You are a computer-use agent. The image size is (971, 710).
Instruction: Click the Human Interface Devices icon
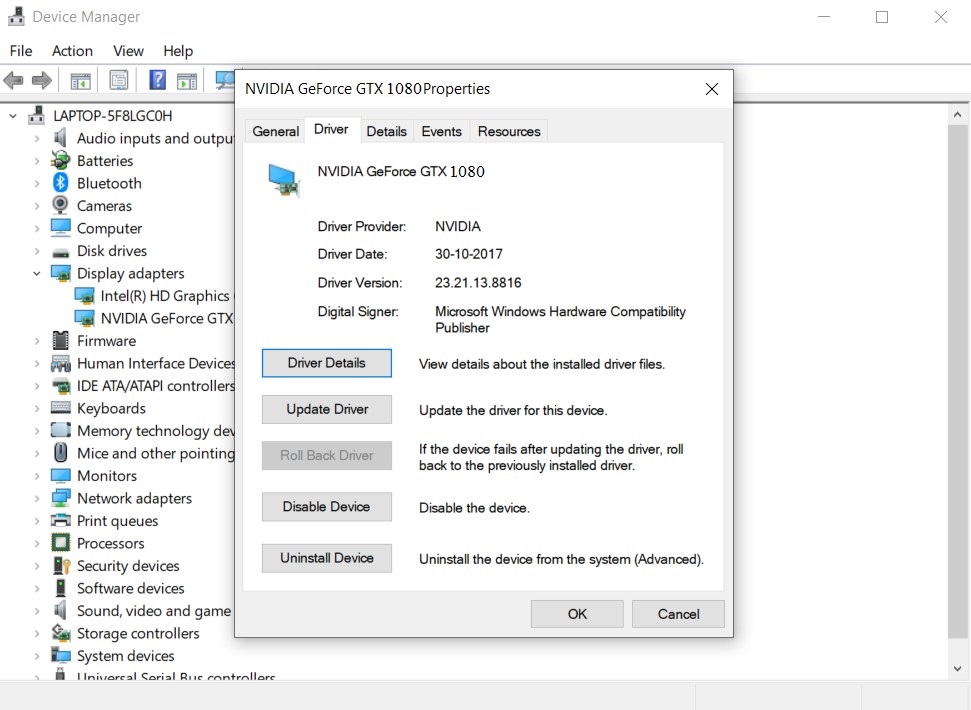(61, 363)
